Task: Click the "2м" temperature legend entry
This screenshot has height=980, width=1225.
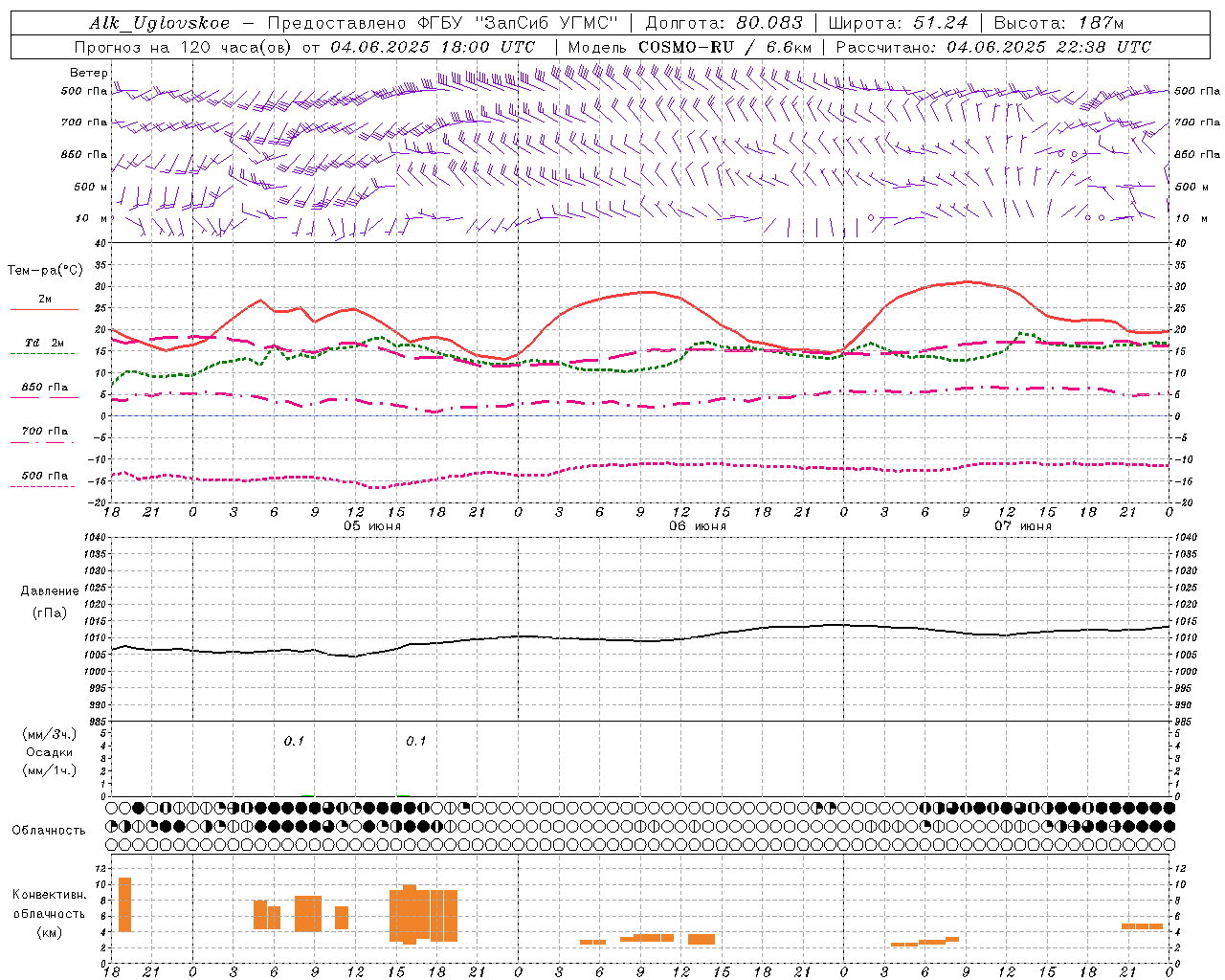Action: (45, 299)
